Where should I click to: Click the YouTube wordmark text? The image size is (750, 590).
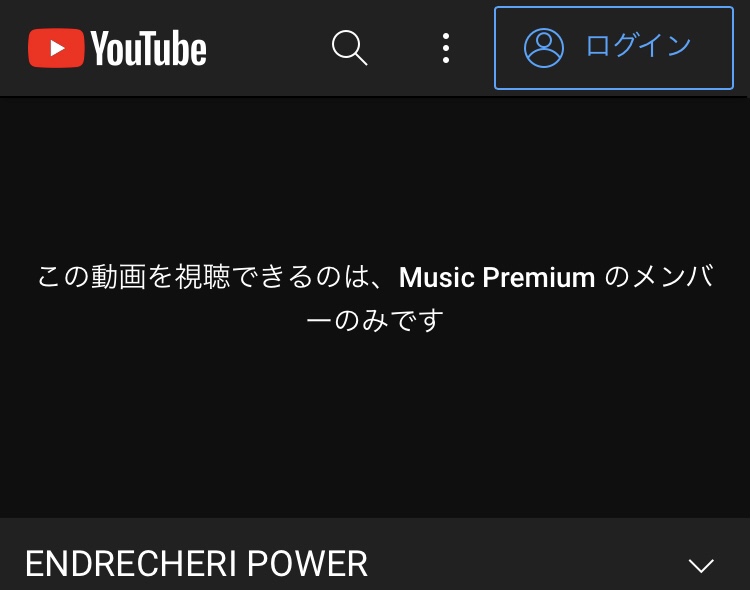pos(148,48)
